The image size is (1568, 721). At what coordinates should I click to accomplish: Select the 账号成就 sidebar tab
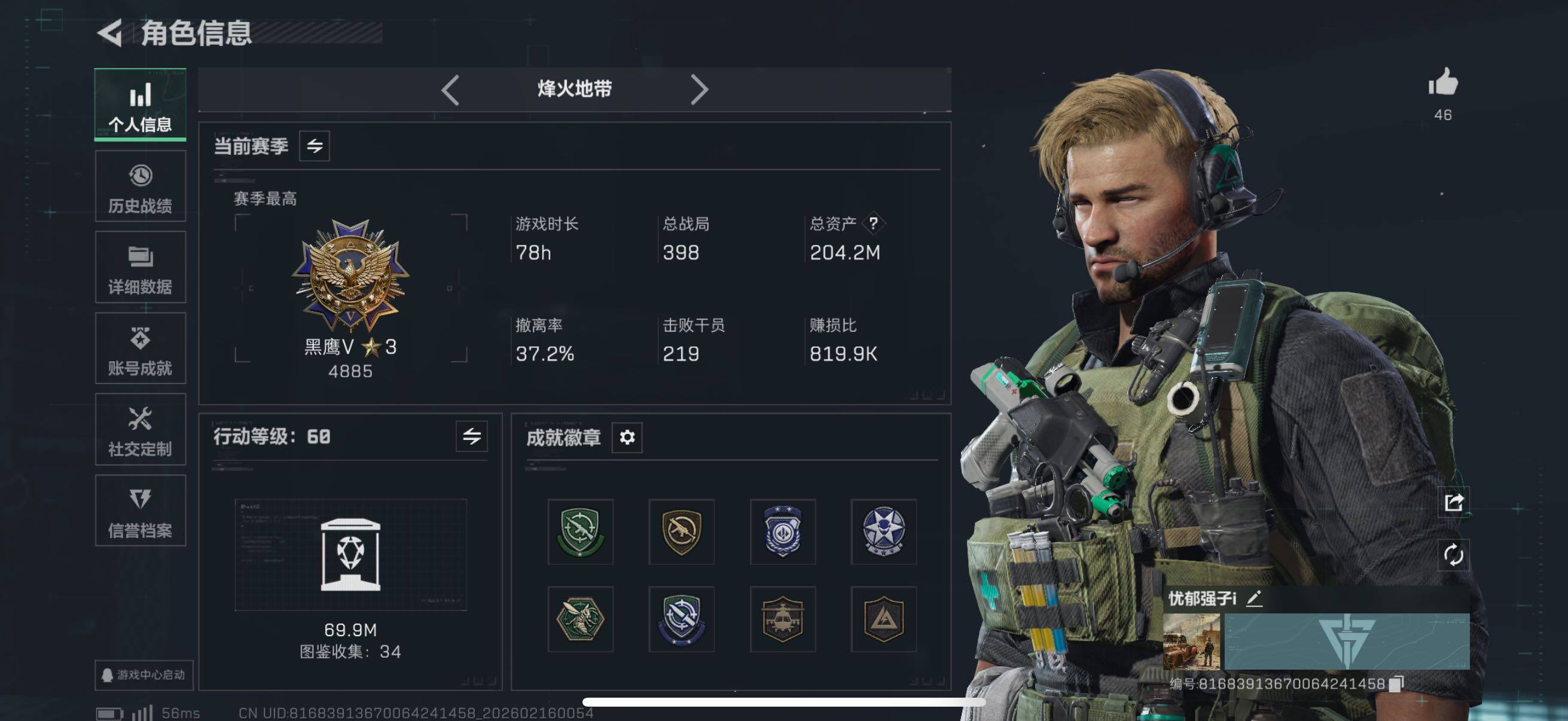[141, 348]
